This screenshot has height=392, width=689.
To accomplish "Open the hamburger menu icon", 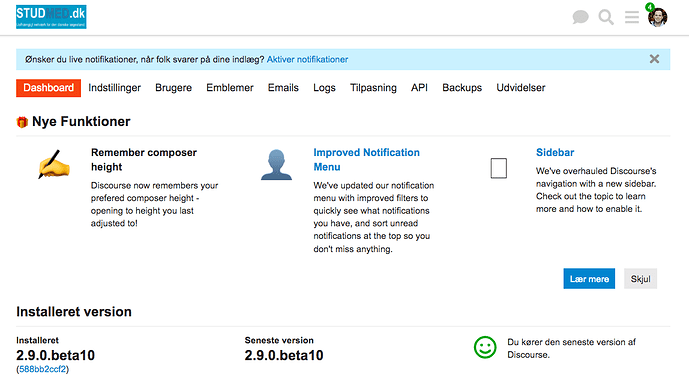I will (632, 18).
